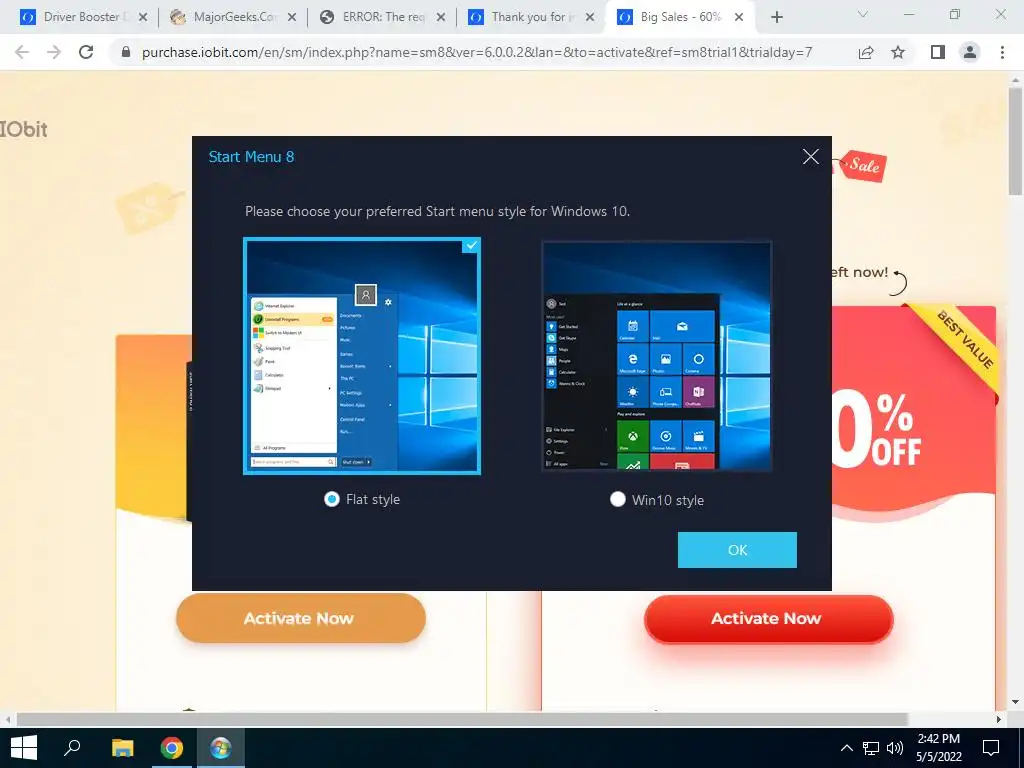Screen dimensions: 1024x768
Task: Click the red Activate Now button
Action: coord(768,618)
